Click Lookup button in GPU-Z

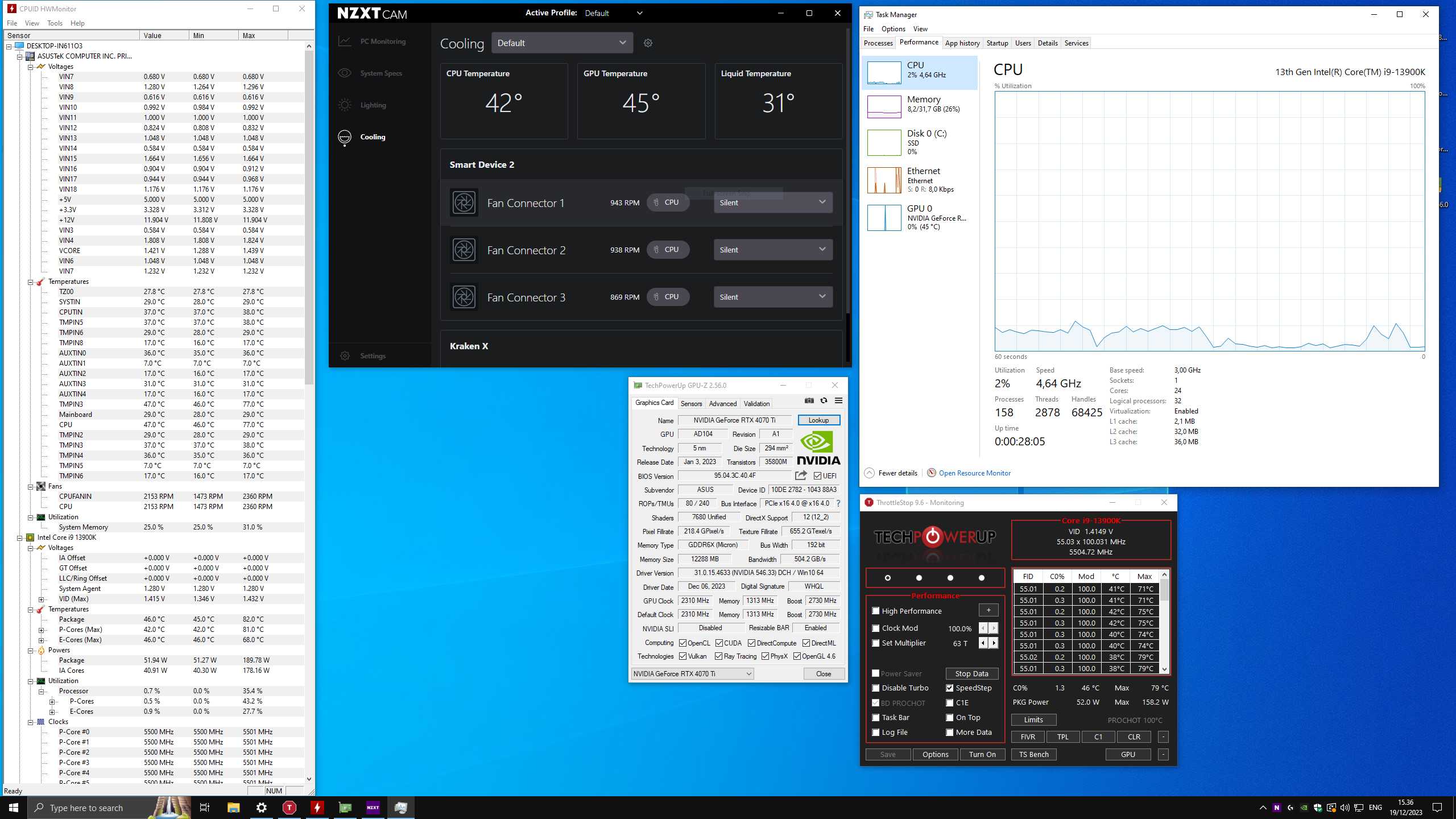[818, 420]
